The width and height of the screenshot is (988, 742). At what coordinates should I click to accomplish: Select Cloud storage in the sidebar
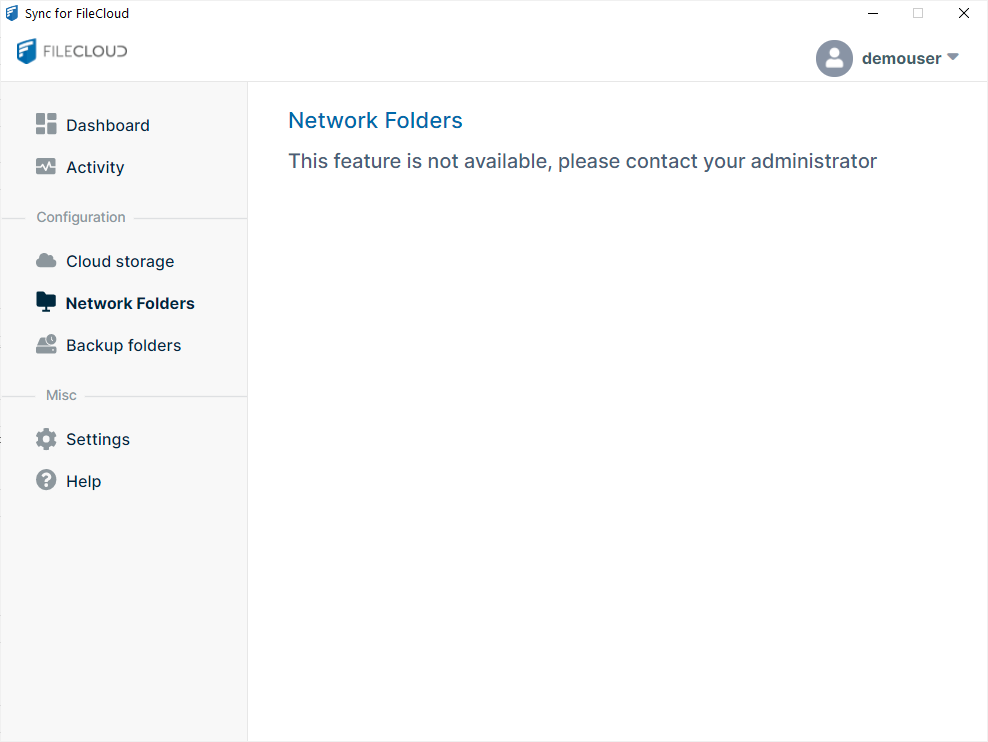120,261
